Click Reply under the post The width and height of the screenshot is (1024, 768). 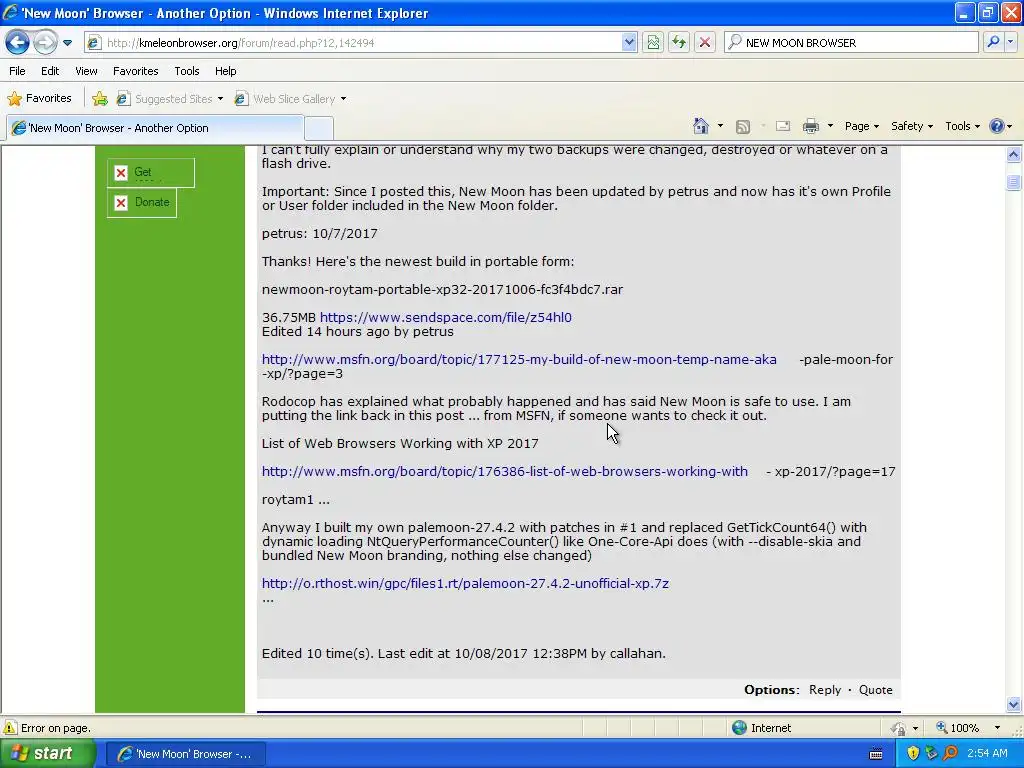pyautogui.click(x=825, y=690)
